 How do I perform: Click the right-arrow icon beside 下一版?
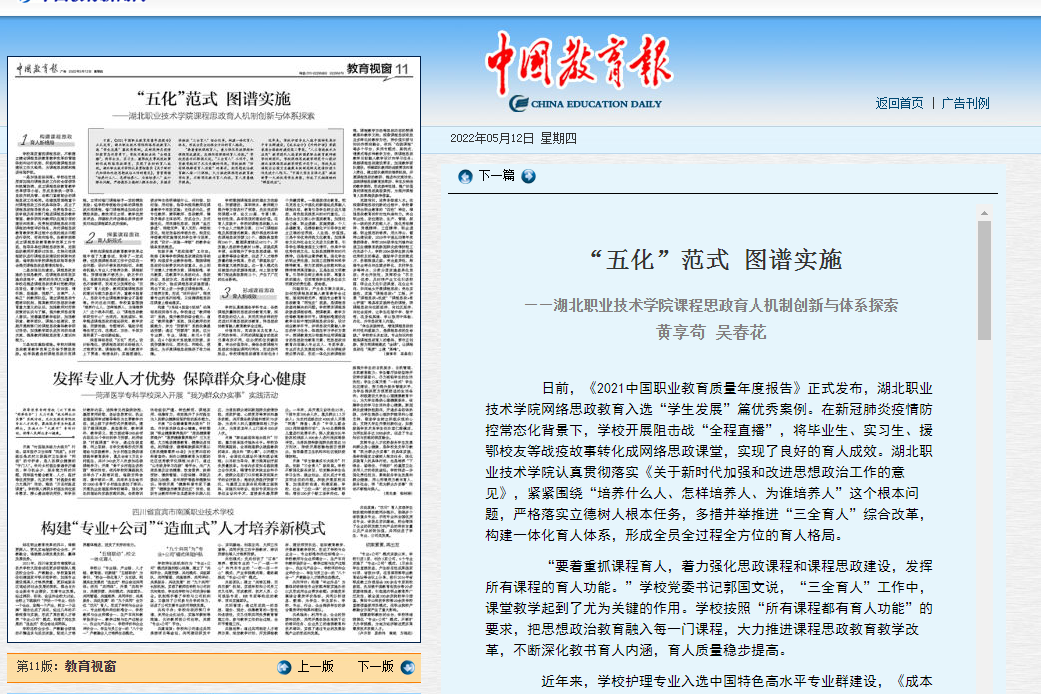407,667
